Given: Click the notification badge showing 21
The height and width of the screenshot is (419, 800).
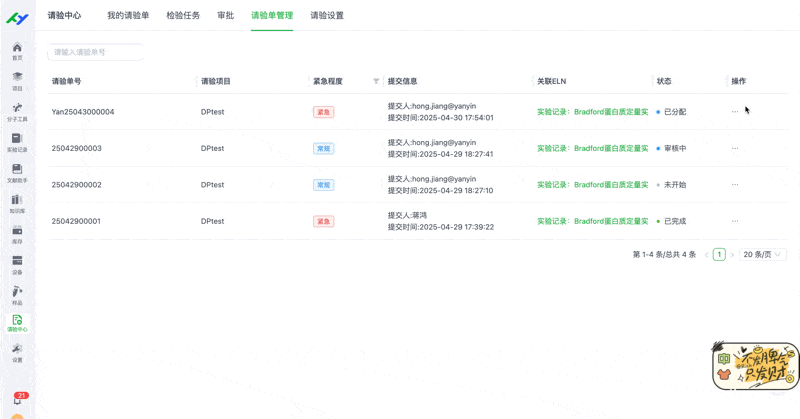Looking at the screenshot, I should point(21,396).
